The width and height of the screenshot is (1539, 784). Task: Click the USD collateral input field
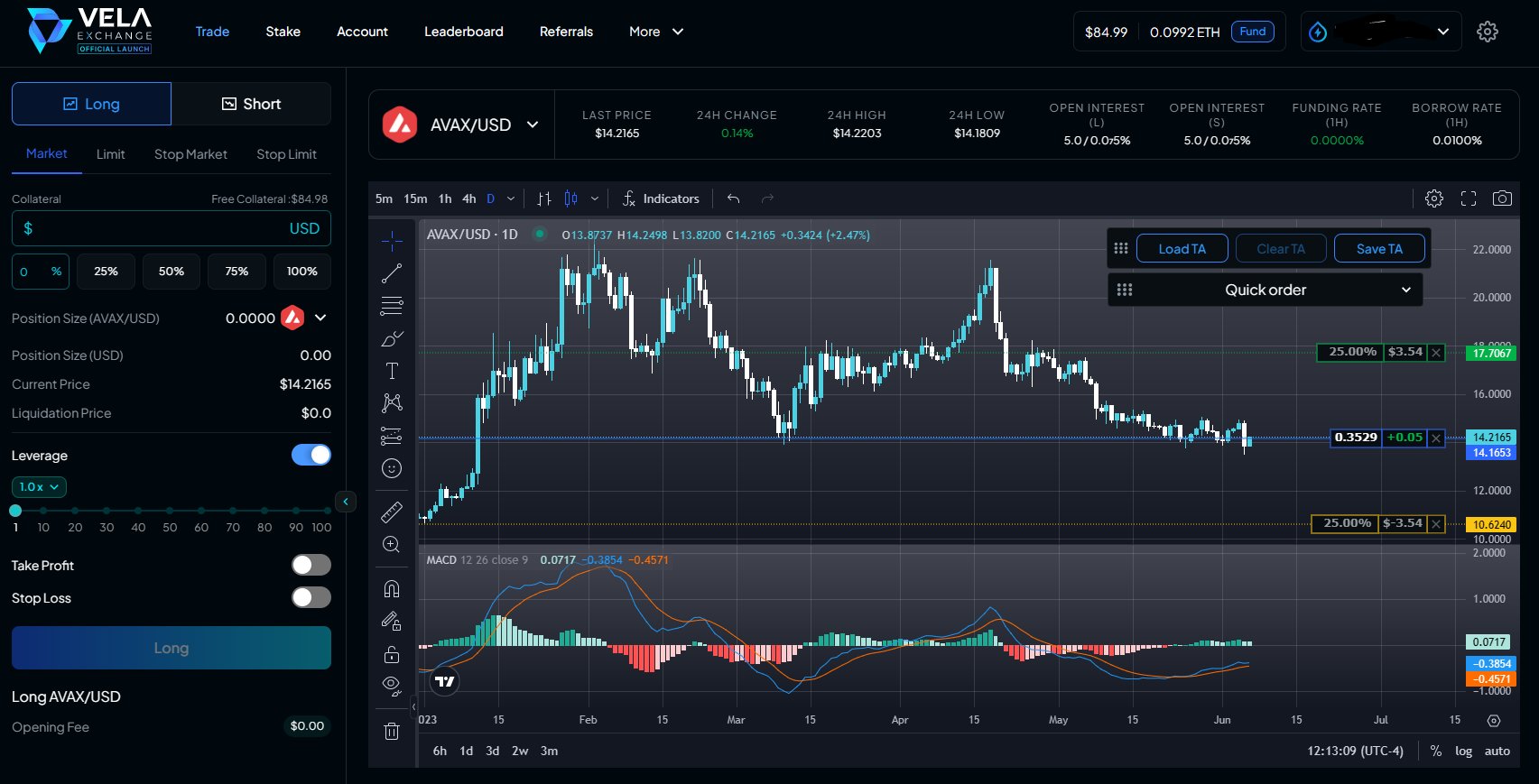pos(172,228)
